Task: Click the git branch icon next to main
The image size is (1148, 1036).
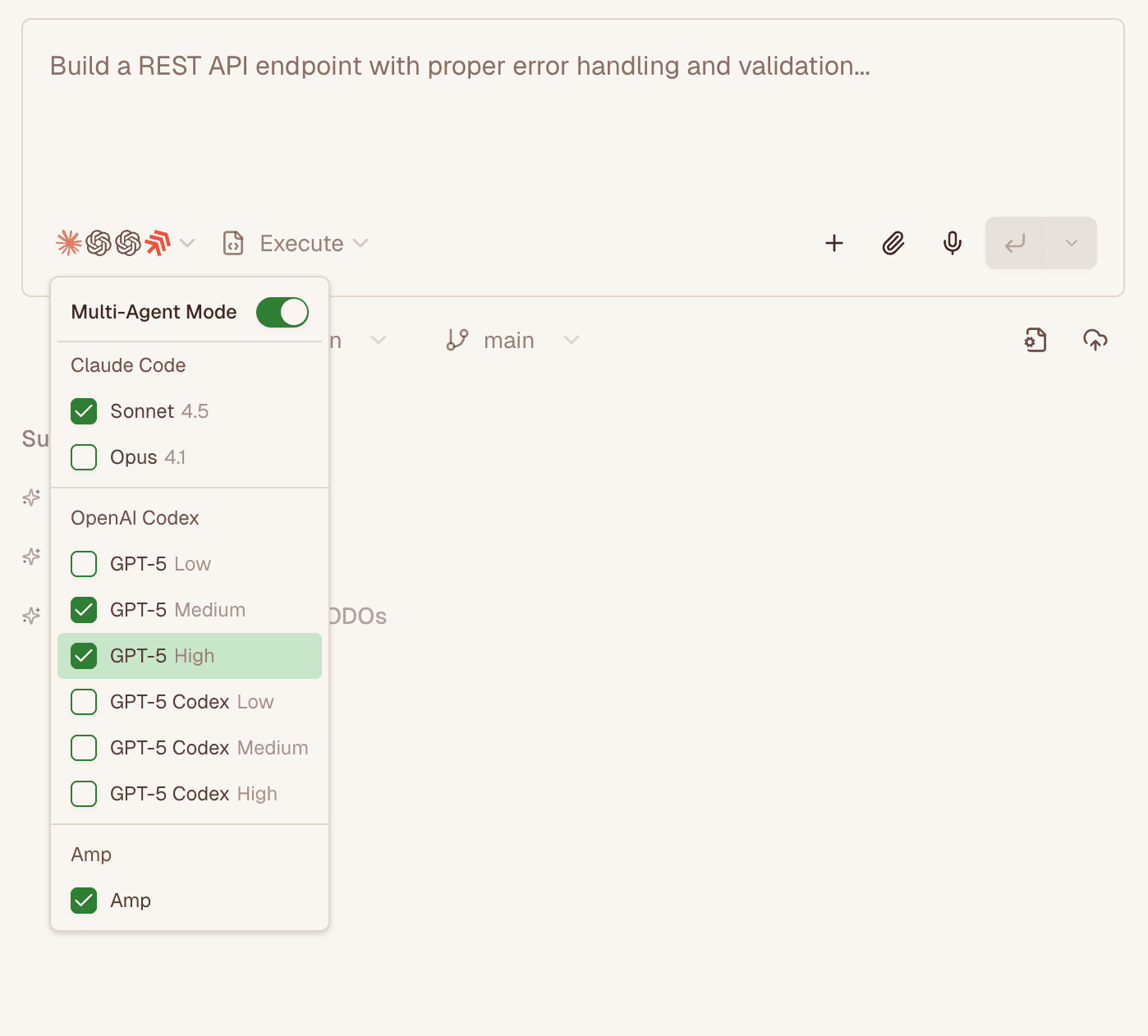Action: (x=457, y=340)
